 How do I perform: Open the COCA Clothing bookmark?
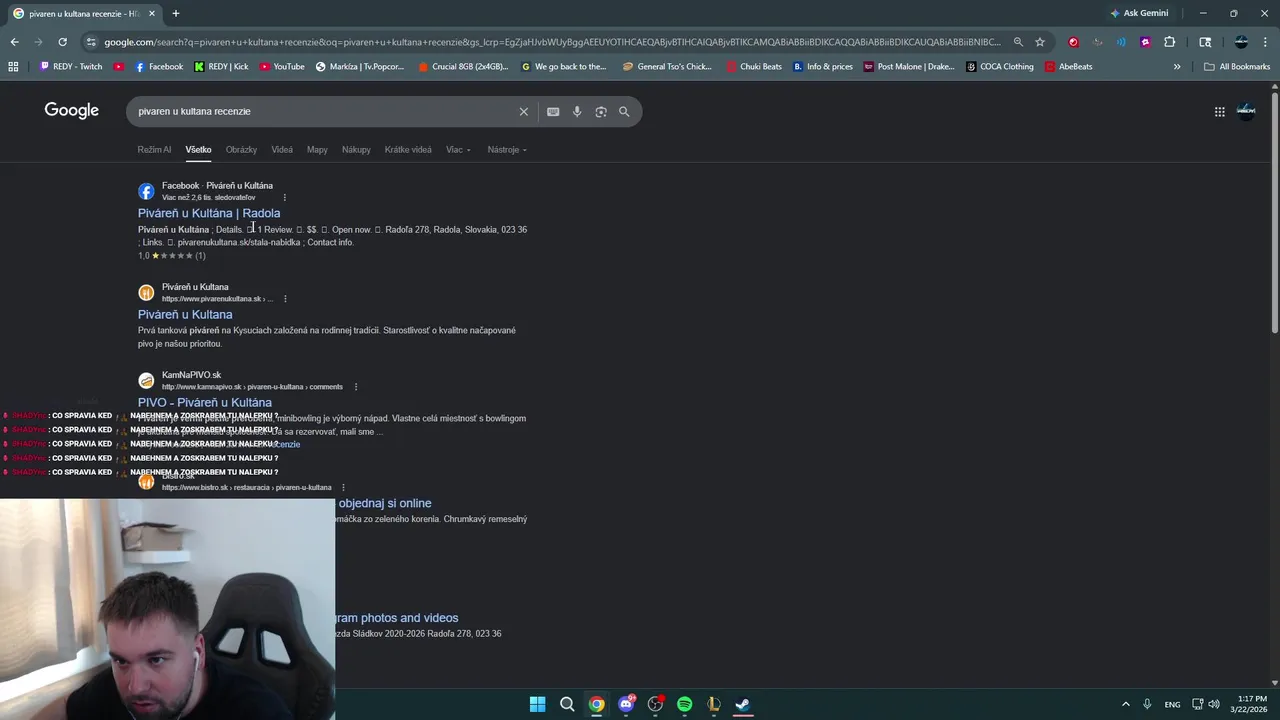click(x=1000, y=67)
